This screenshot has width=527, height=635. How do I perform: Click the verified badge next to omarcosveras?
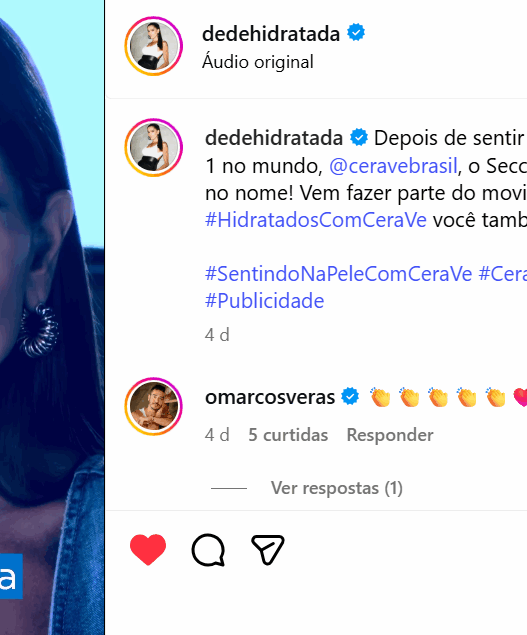click(350, 396)
